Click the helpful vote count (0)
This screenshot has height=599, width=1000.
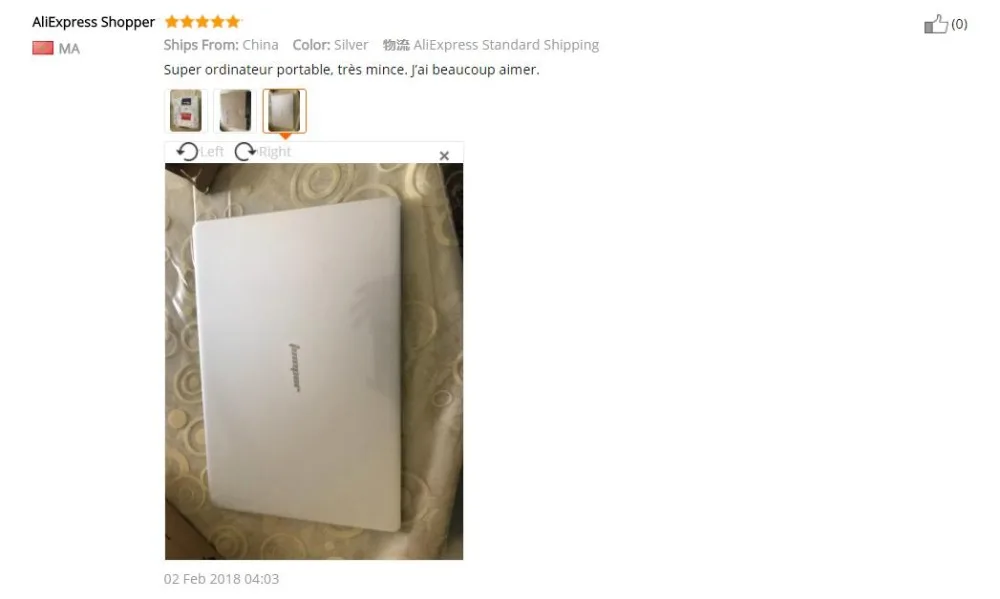tap(959, 24)
